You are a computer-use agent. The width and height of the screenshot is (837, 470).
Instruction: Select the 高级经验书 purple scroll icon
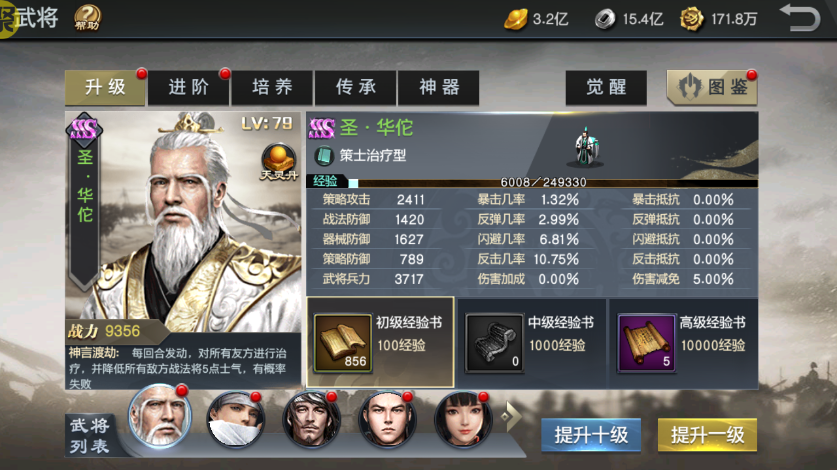pyautogui.click(x=646, y=342)
